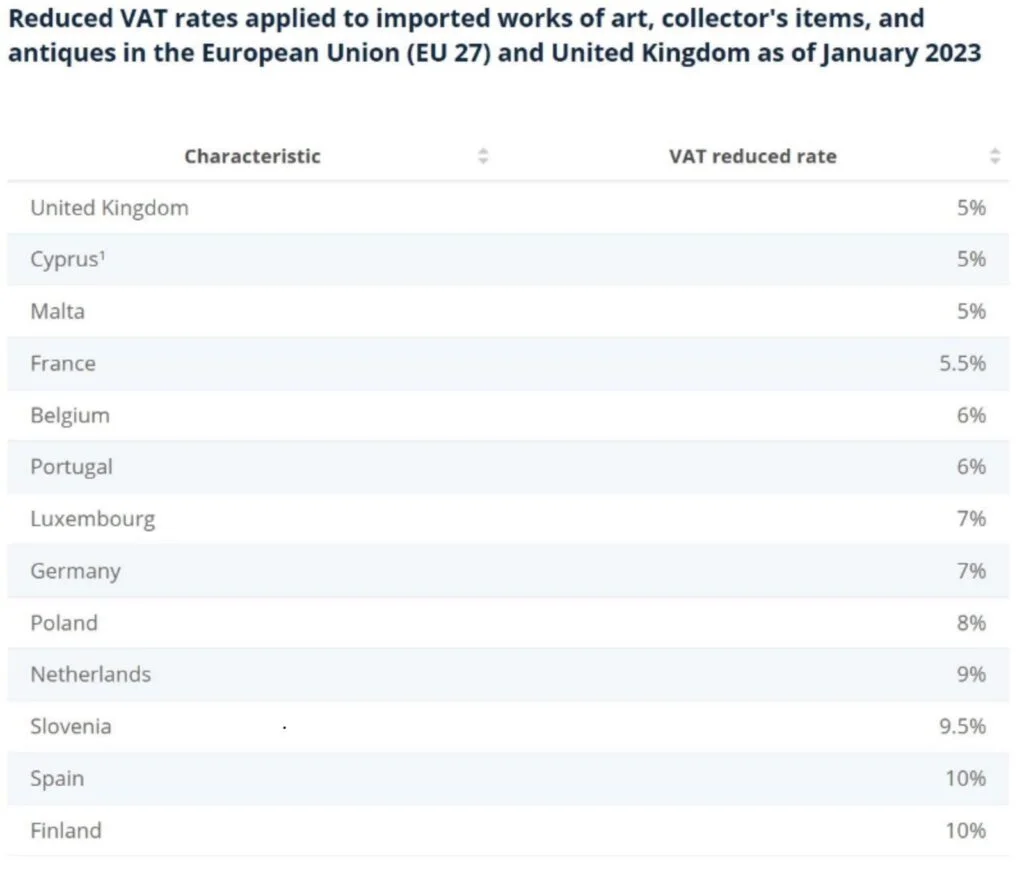Sort table by Characteristic column arrows
The width and height of the screenshot is (1024, 869).
(x=483, y=156)
